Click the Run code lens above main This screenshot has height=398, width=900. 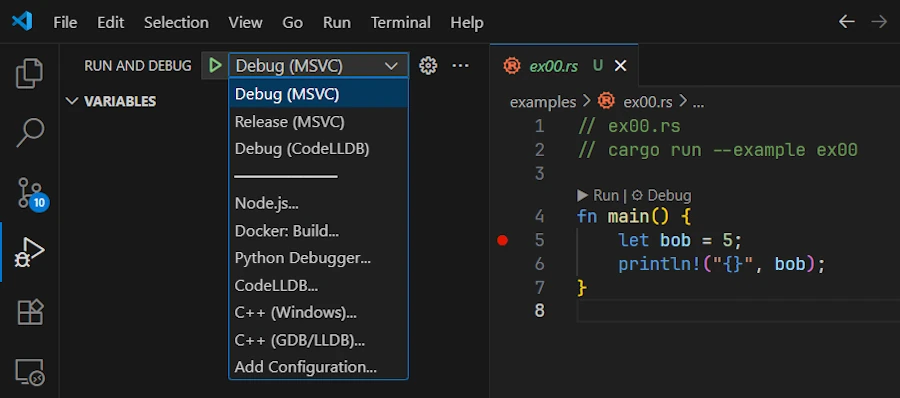point(598,195)
